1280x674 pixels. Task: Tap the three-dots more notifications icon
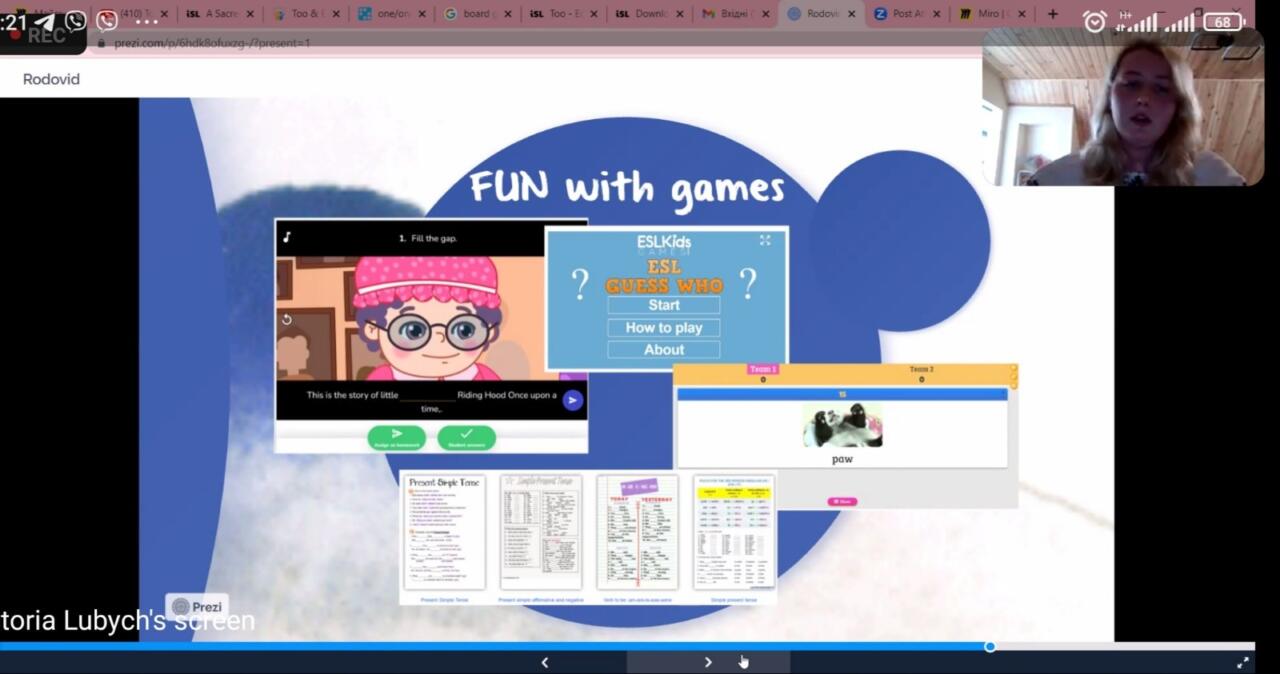(x=146, y=21)
